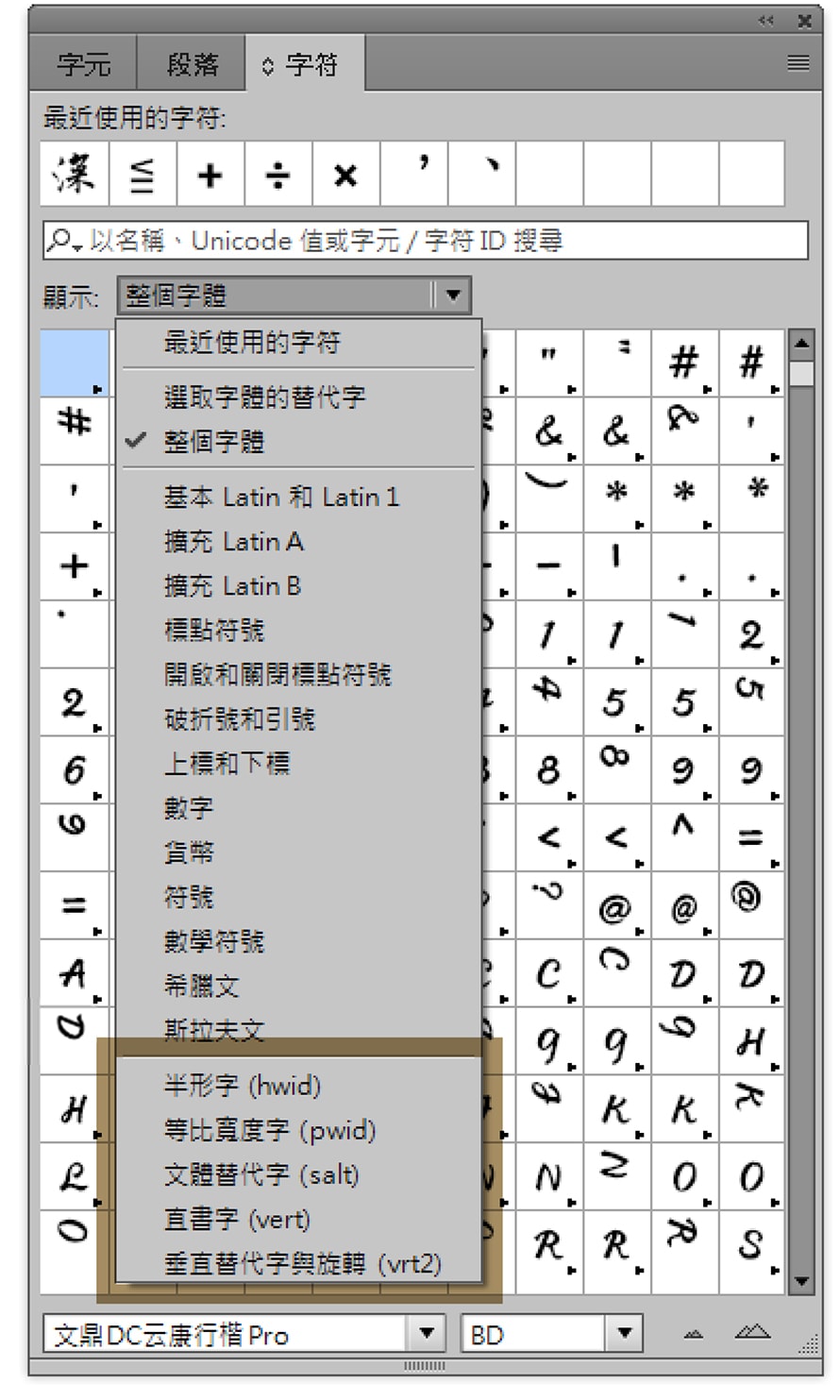Screen dimensions: 840x1400
Task: Collapse panel with double-arrow icon
Action: click(766, 20)
